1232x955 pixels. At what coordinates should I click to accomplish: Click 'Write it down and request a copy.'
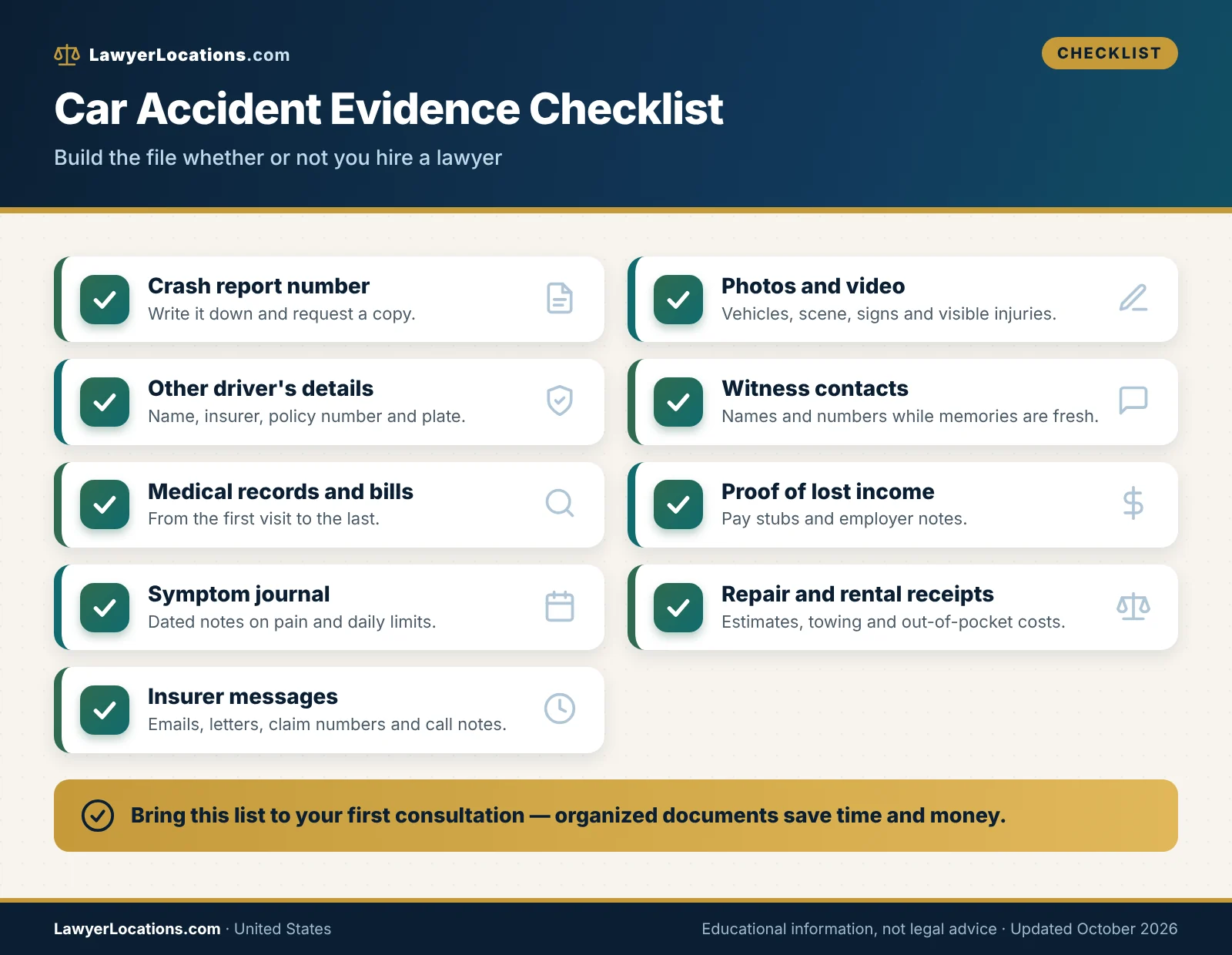282,314
